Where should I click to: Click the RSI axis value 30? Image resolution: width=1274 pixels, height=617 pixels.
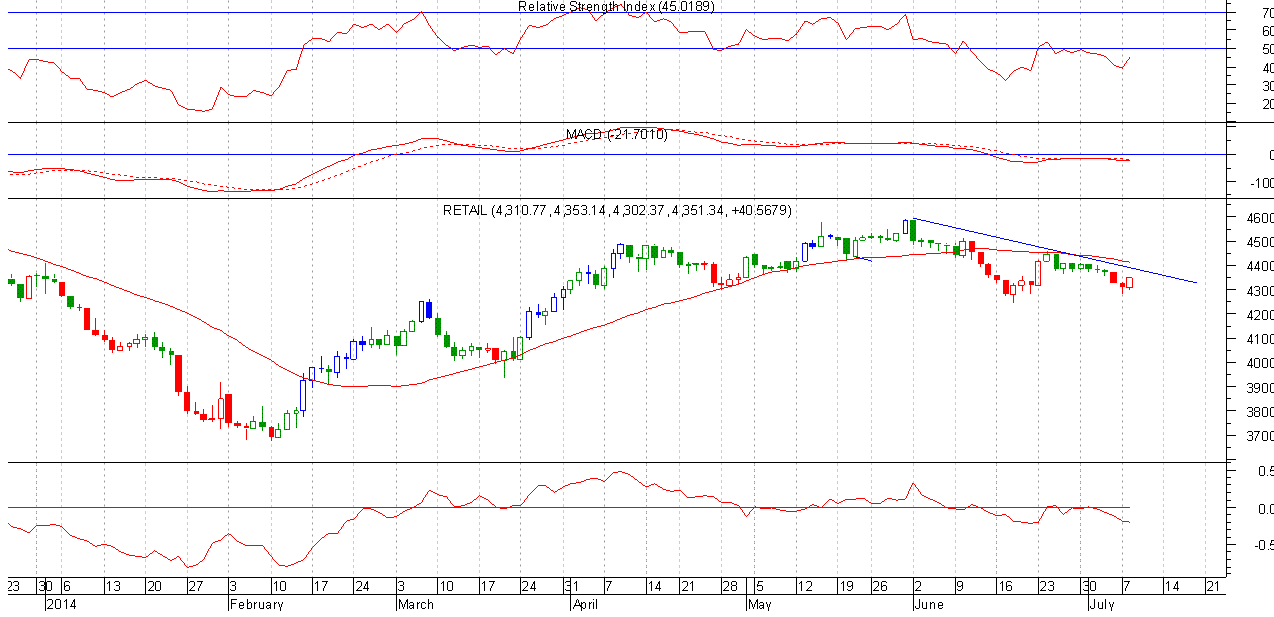[1266, 86]
